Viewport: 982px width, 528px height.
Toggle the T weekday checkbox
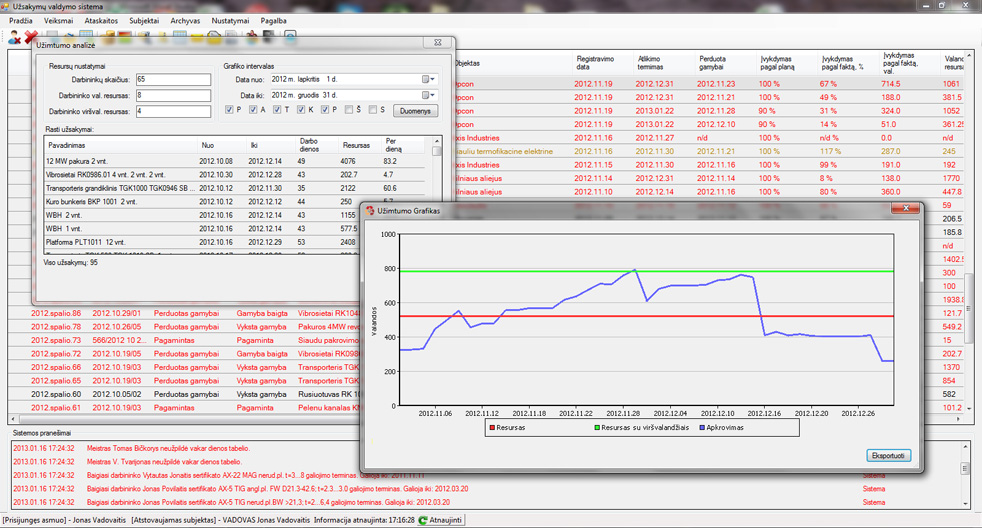(277, 110)
